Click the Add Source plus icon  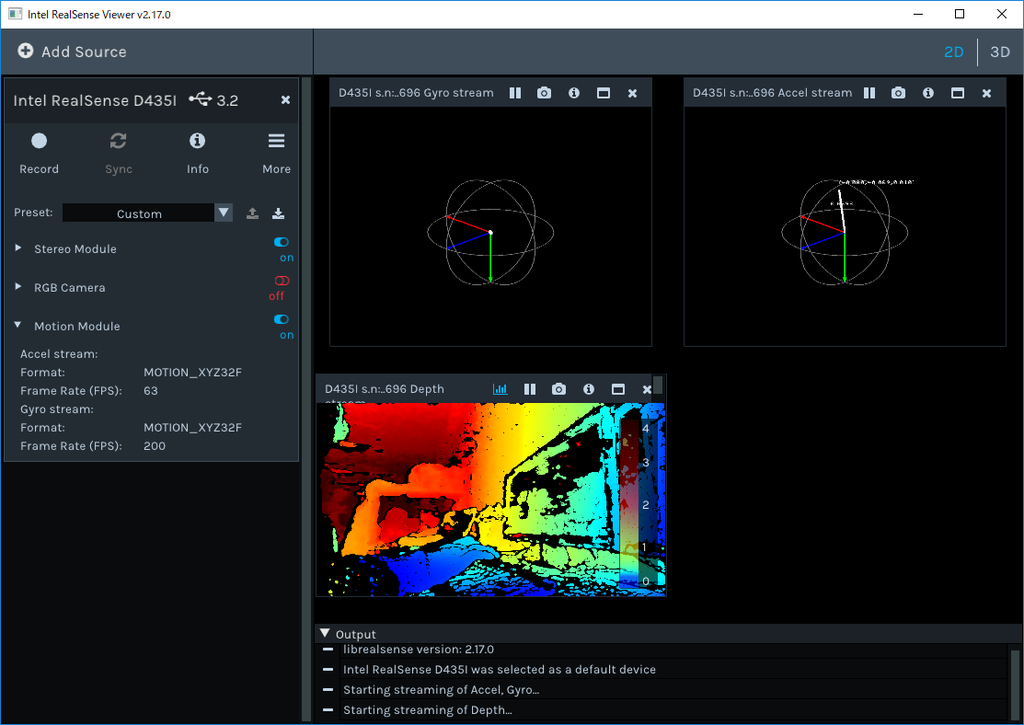[25, 51]
